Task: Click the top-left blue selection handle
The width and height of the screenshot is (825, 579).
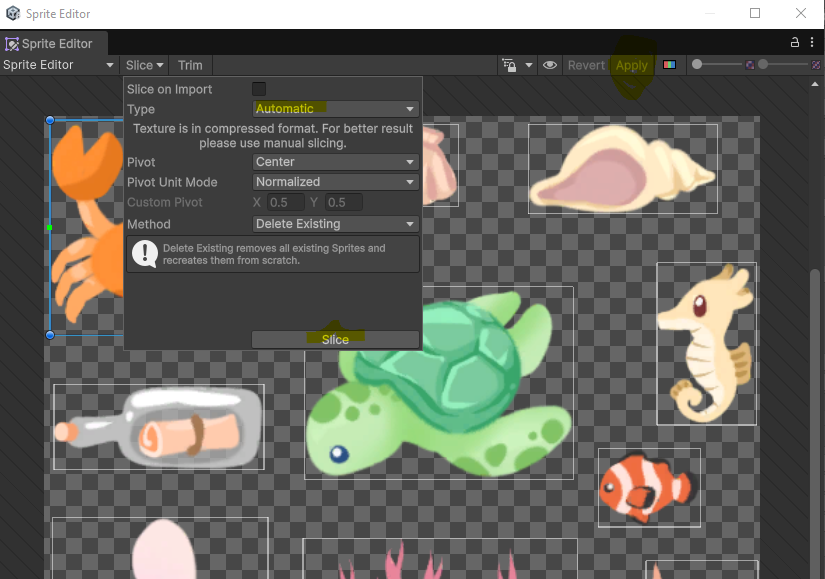Action: click(50, 120)
